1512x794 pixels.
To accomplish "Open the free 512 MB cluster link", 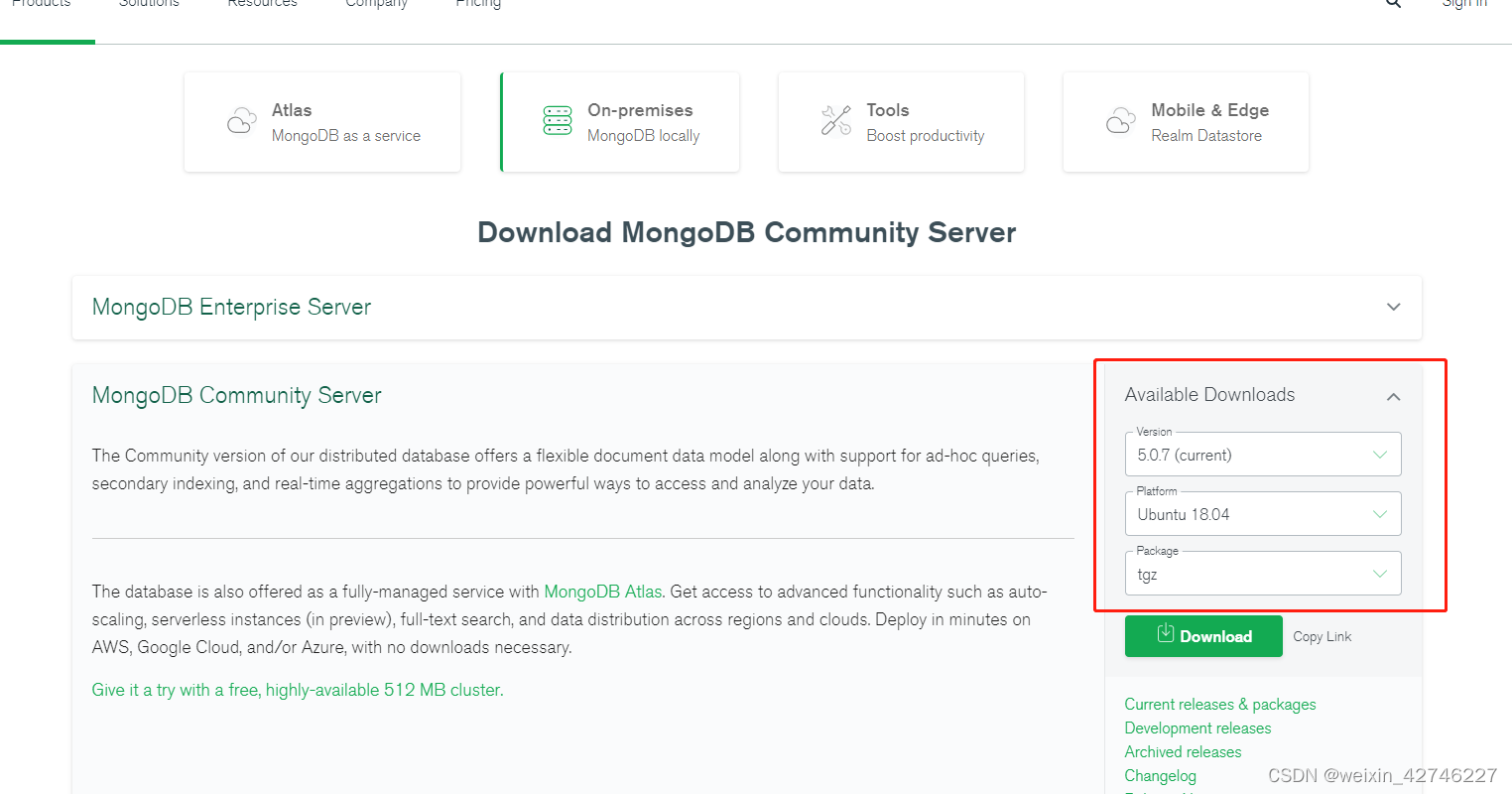I will point(298,690).
